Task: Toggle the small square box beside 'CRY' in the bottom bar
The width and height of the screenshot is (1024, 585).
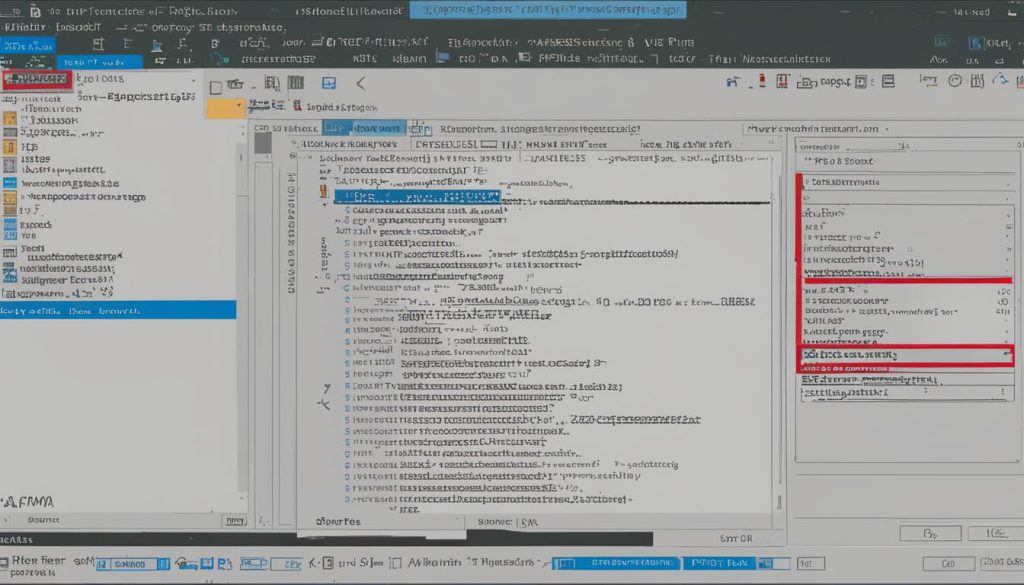Action: (328, 563)
